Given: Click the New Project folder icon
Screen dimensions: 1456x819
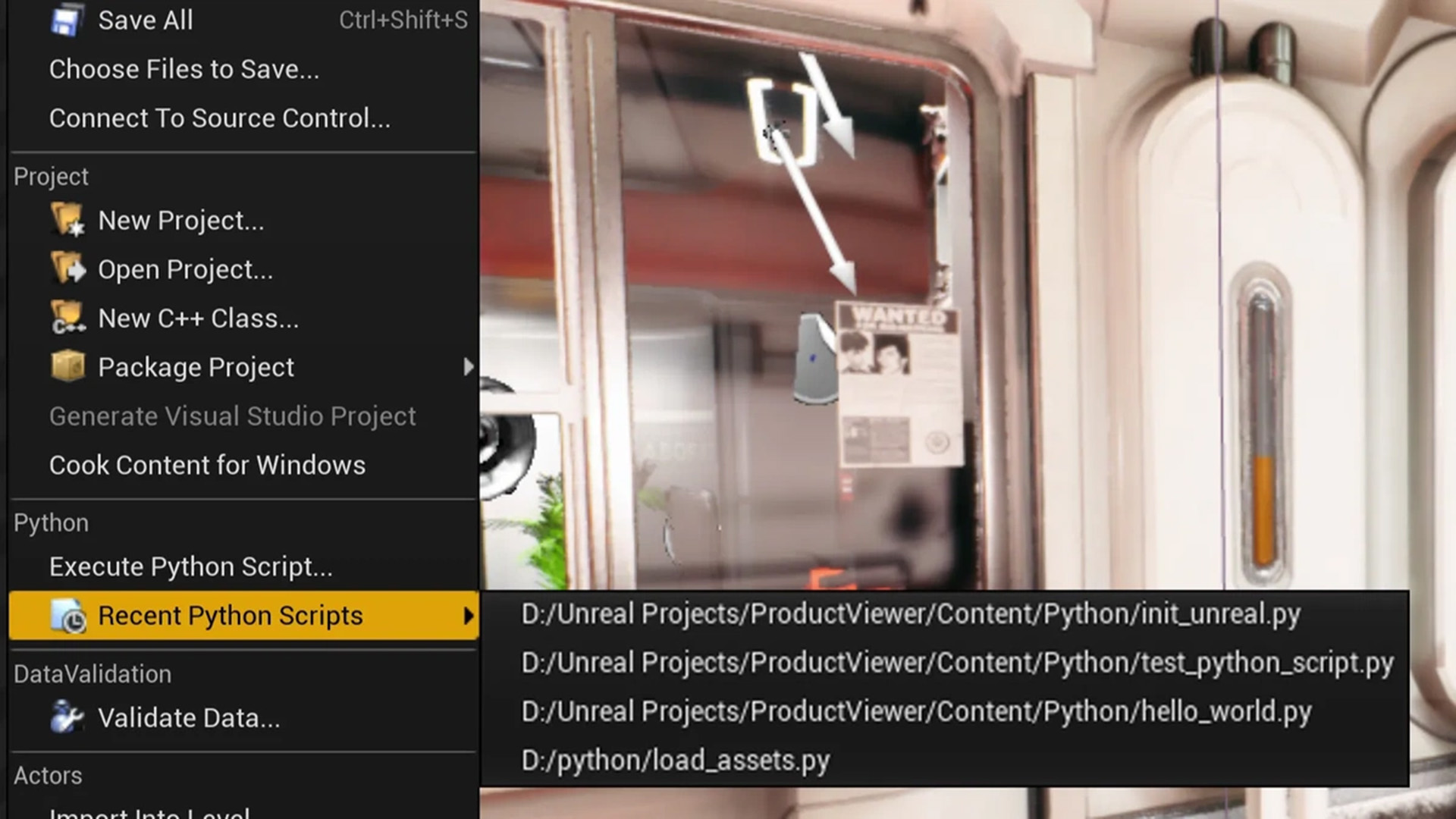Looking at the screenshot, I should click(67, 220).
